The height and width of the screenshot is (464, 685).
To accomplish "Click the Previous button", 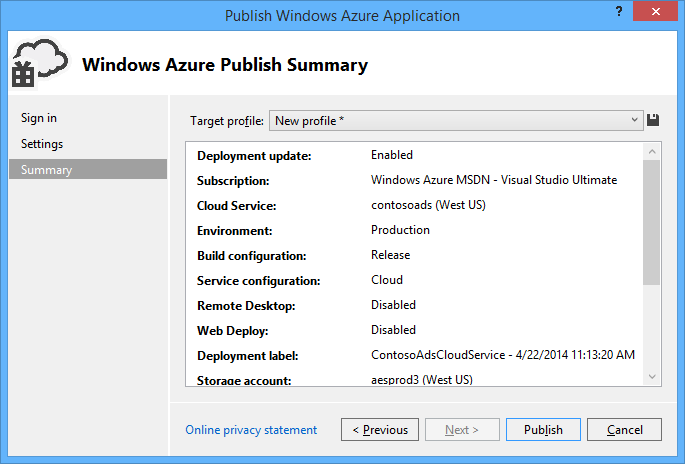I will (x=380, y=430).
